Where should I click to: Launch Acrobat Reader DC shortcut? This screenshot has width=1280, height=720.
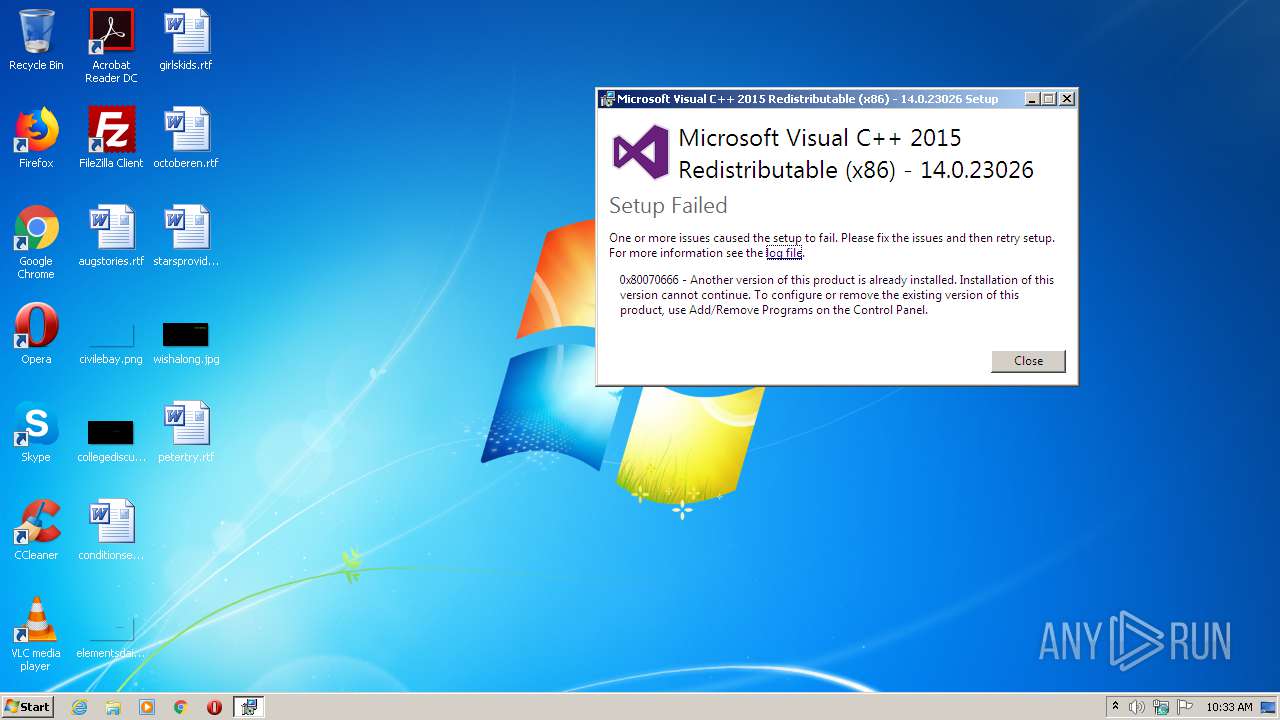coord(111,46)
